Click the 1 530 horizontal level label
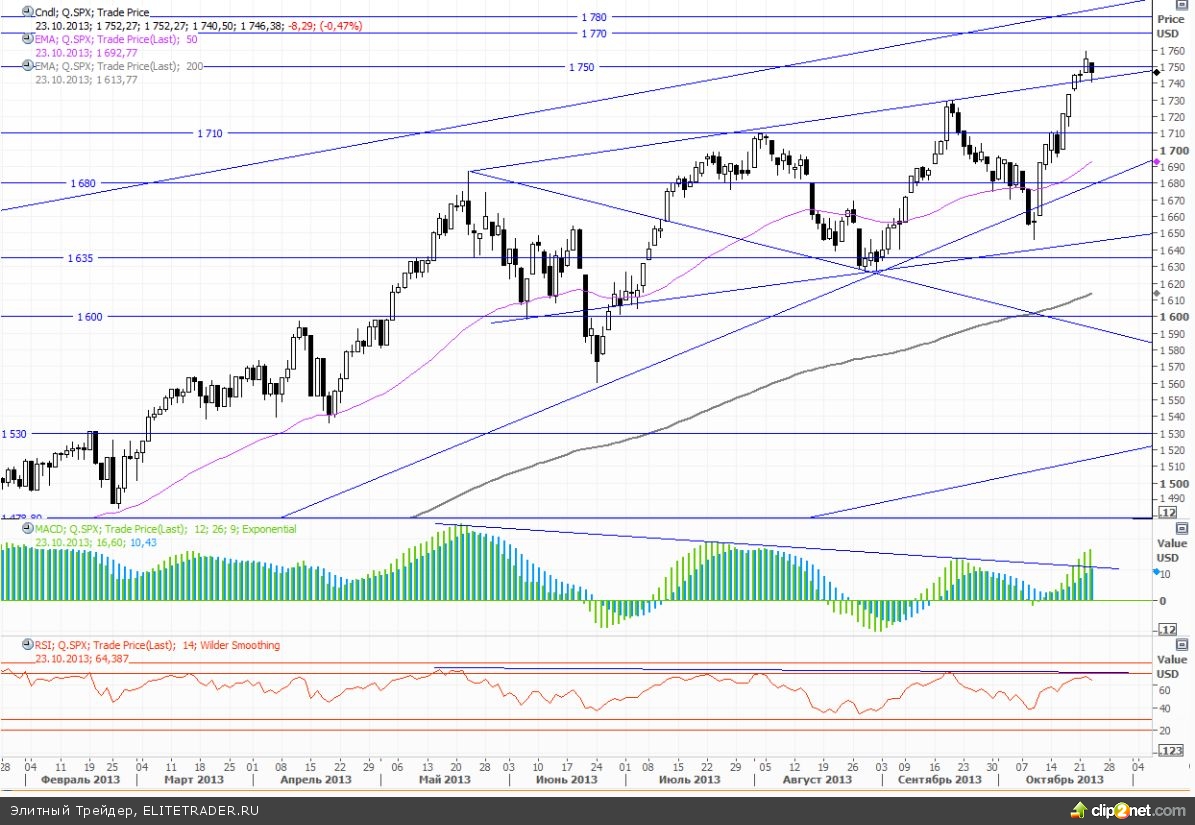This screenshot has height=825, width=1195. [14, 434]
